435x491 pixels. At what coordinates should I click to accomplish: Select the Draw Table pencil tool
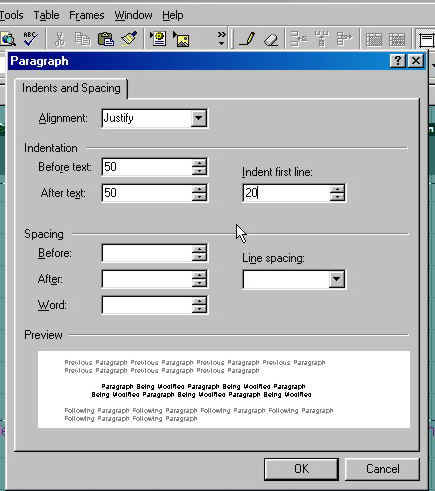click(247, 39)
